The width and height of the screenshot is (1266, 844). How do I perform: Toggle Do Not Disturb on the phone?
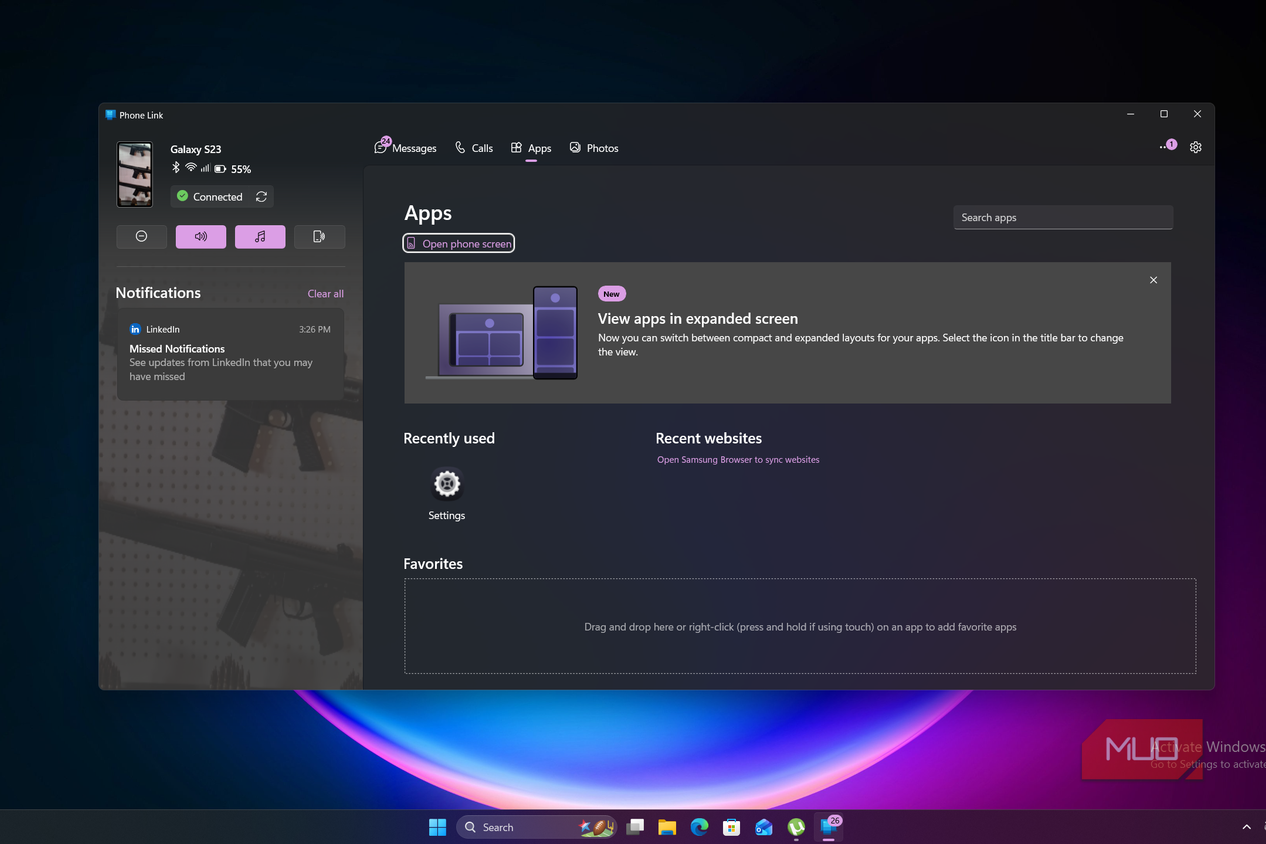(x=141, y=236)
